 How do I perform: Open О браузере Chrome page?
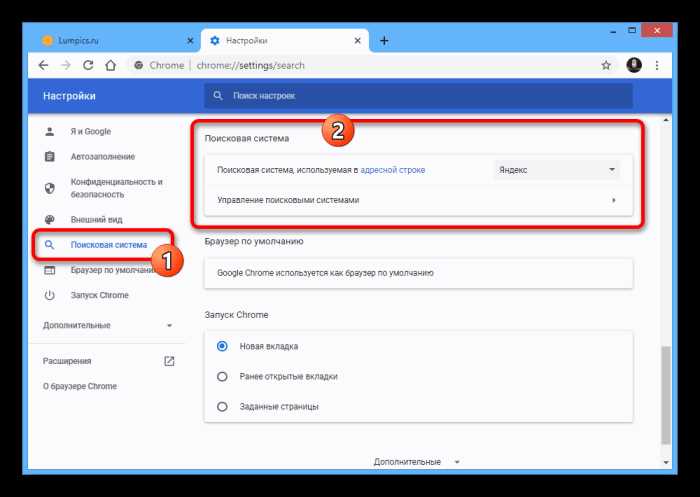pyautogui.click(x=80, y=386)
